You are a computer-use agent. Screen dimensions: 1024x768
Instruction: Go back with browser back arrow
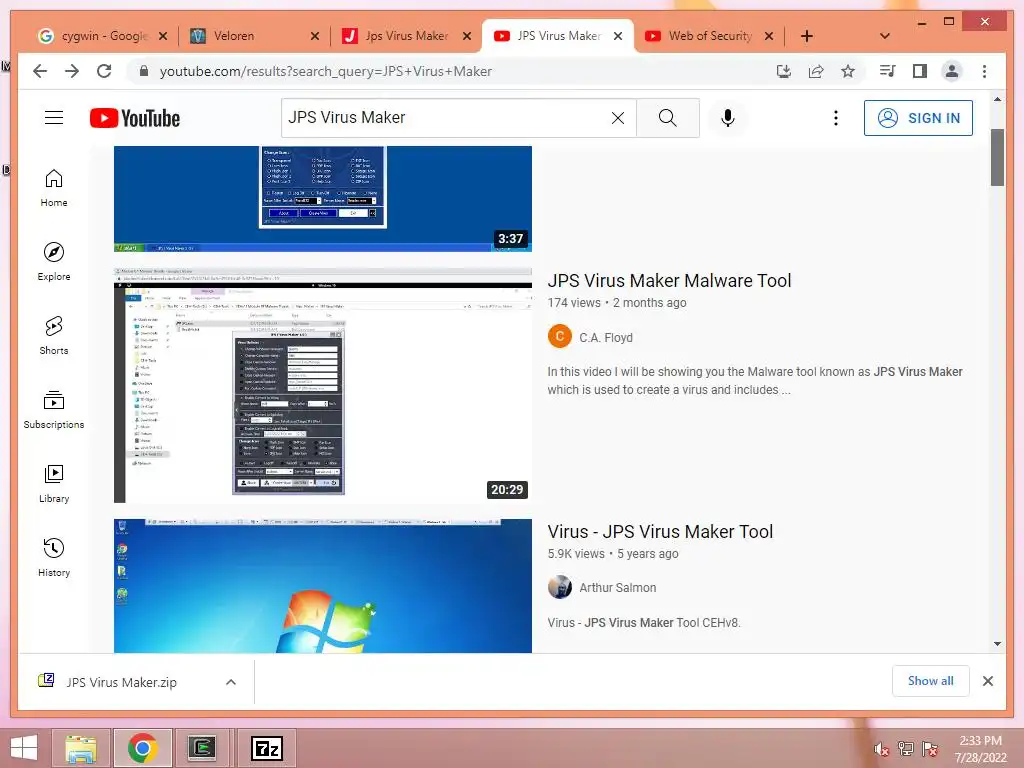click(x=40, y=71)
